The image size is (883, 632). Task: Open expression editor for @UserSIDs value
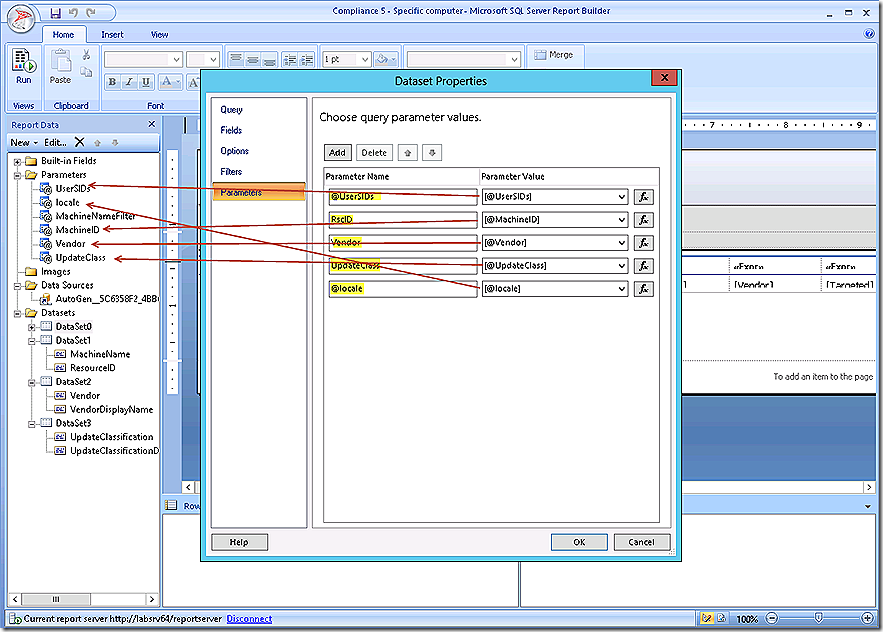644,197
